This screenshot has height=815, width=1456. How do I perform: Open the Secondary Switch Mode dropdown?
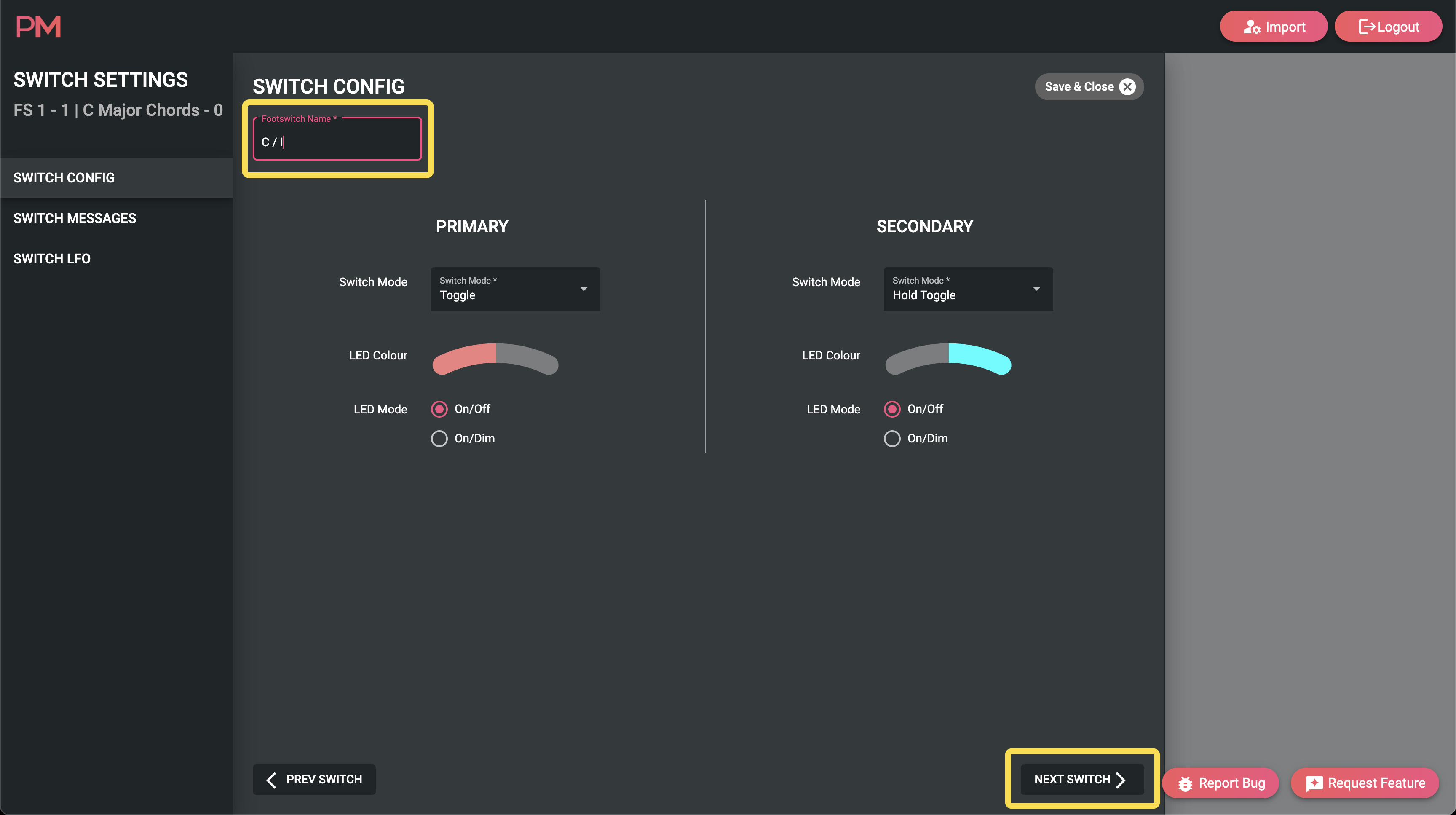coord(968,289)
